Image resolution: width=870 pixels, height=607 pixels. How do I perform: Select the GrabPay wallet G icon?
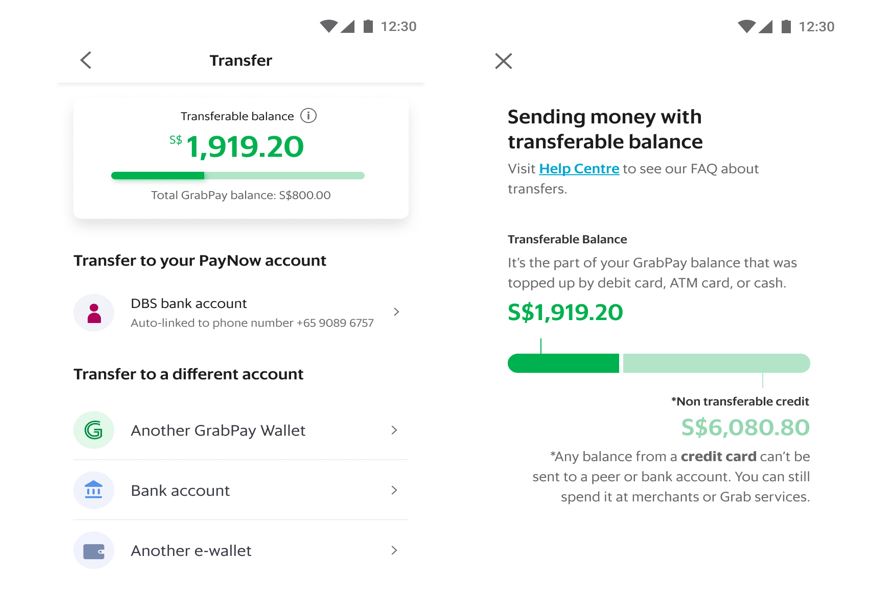click(x=94, y=430)
